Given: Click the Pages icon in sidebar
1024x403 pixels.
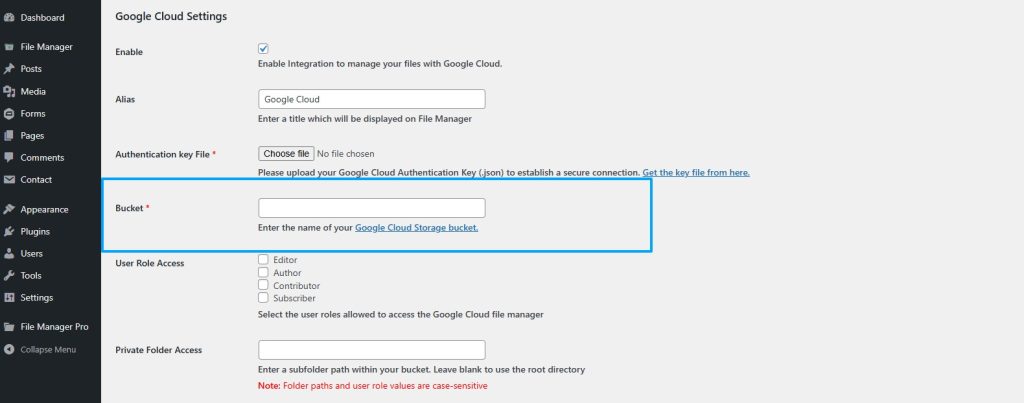Looking at the screenshot, I should 9,136.
